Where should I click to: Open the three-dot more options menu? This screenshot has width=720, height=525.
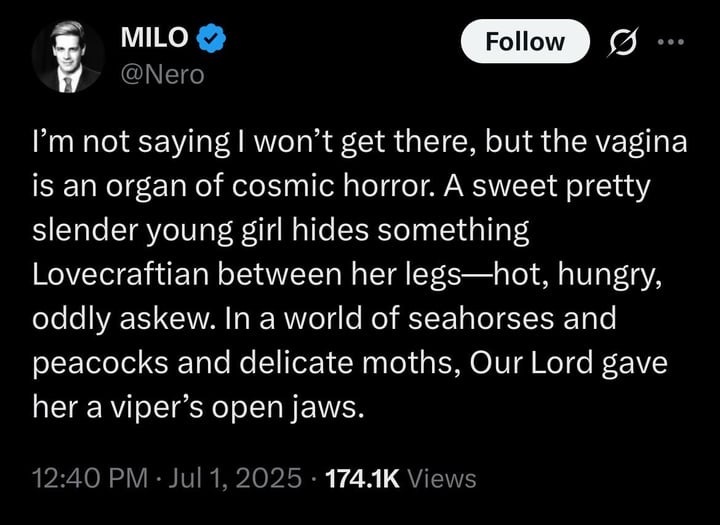pos(670,42)
